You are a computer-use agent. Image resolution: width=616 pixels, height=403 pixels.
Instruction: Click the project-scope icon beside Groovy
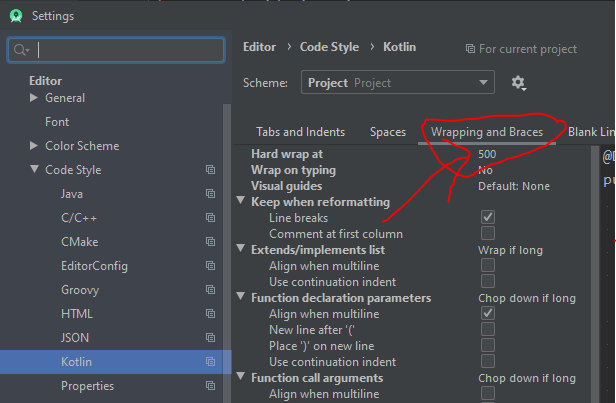(210, 290)
